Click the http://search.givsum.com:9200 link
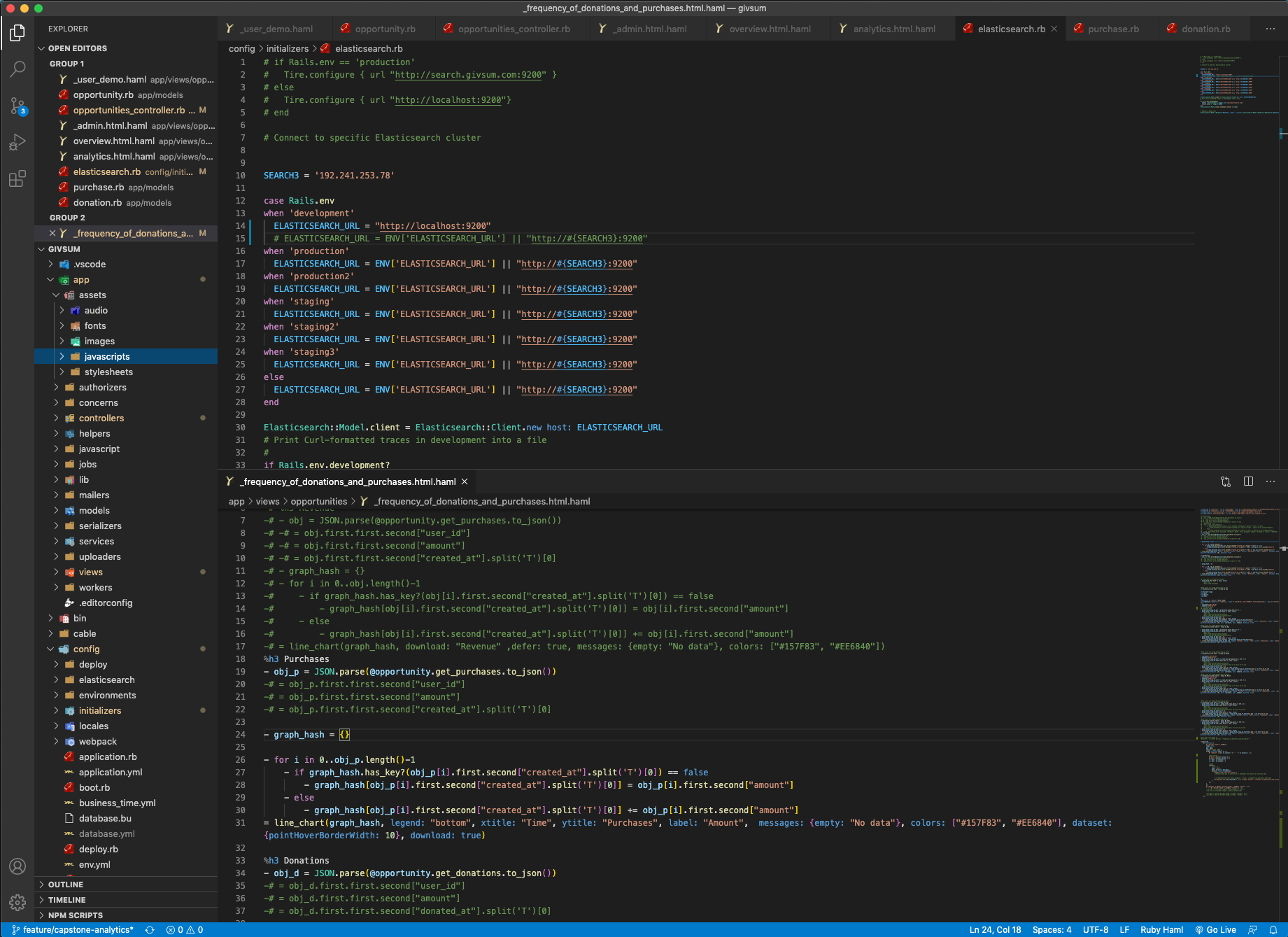Screen dimensions: 1288x937 469,75
